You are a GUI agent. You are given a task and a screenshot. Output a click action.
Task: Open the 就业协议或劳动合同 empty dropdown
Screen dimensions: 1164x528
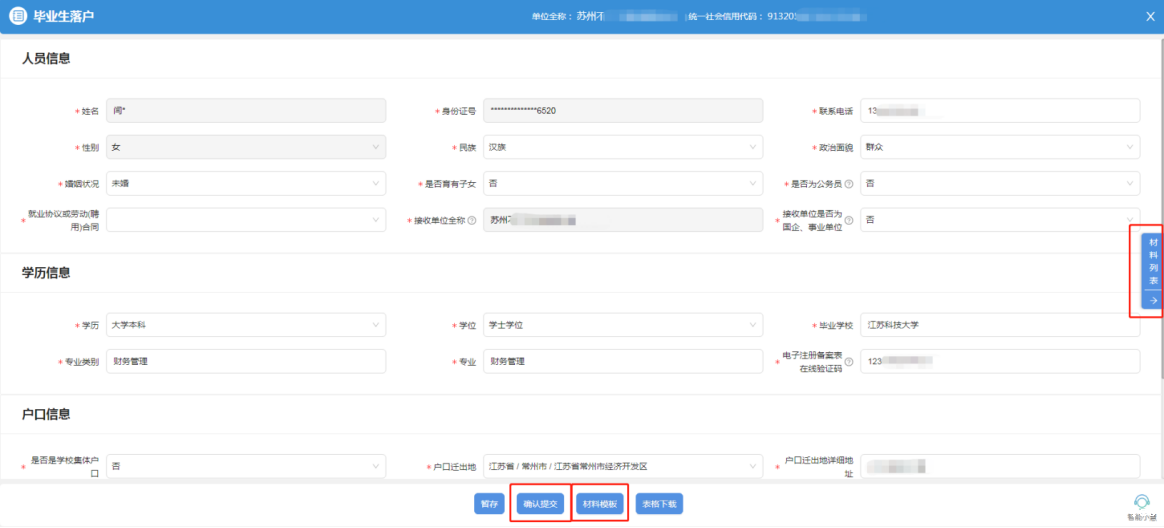(x=245, y=220)
